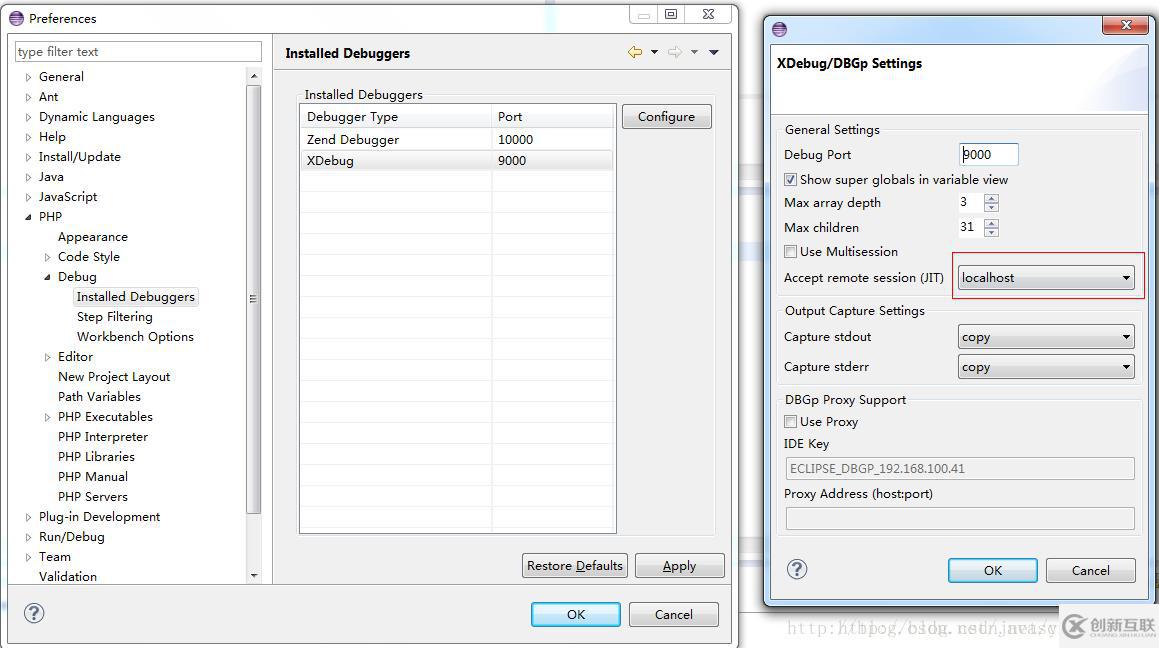Expand the Install/Update node
This screenshot has height=648, width=1159.
pyautogui.click(x=28, y=157)
